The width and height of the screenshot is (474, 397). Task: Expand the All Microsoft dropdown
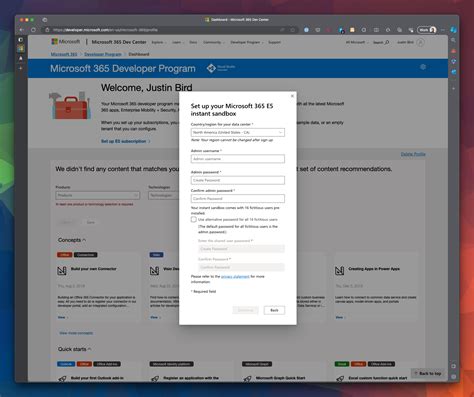click(357, 42)
